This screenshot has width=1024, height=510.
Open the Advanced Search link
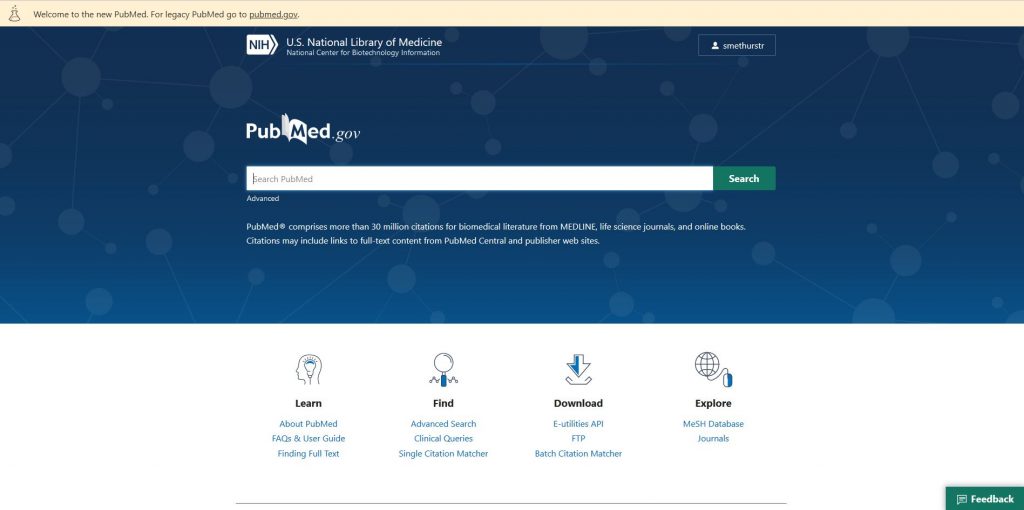pos(443,424)
